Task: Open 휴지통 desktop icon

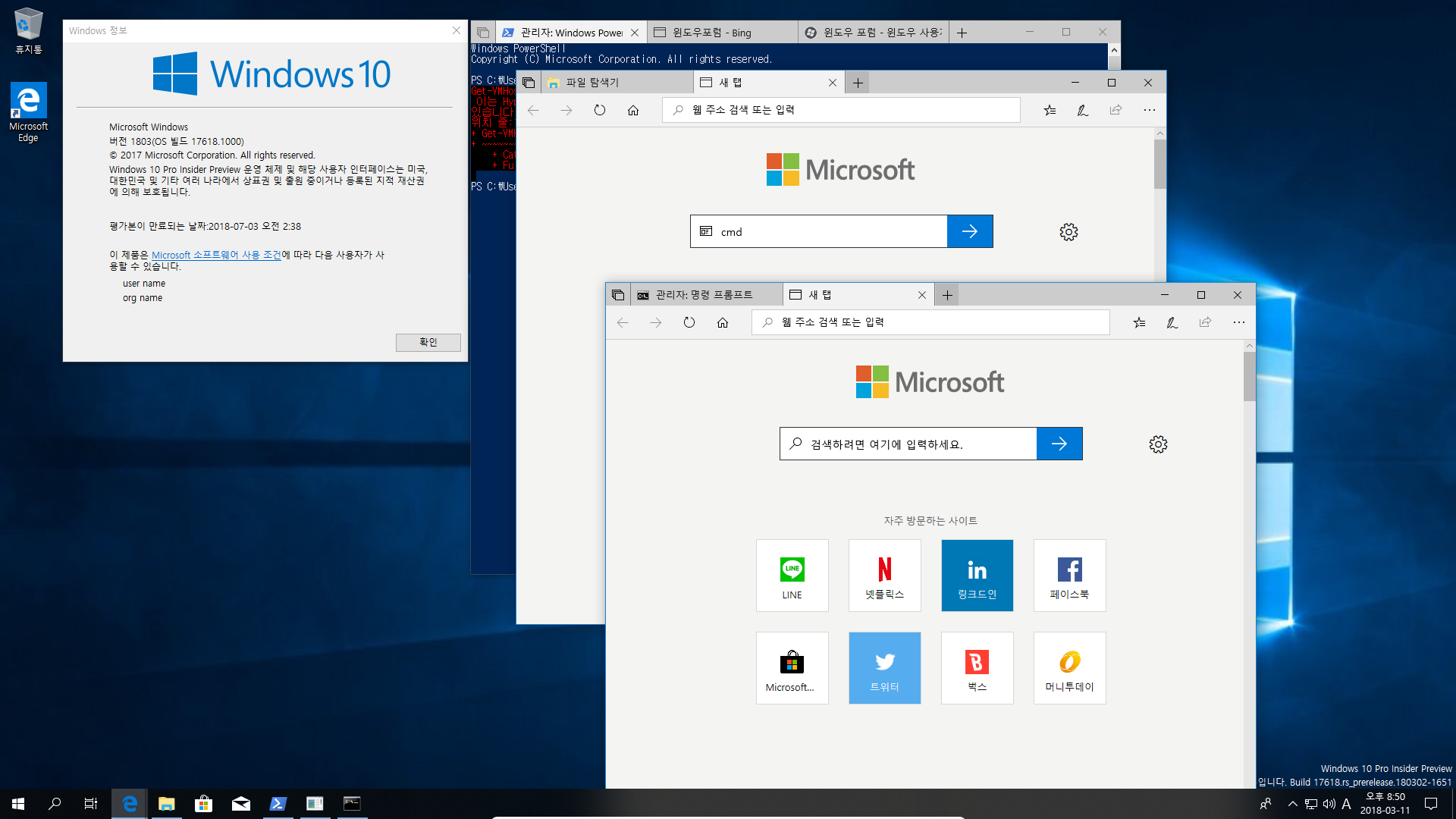Action: [x=28, y=31]
